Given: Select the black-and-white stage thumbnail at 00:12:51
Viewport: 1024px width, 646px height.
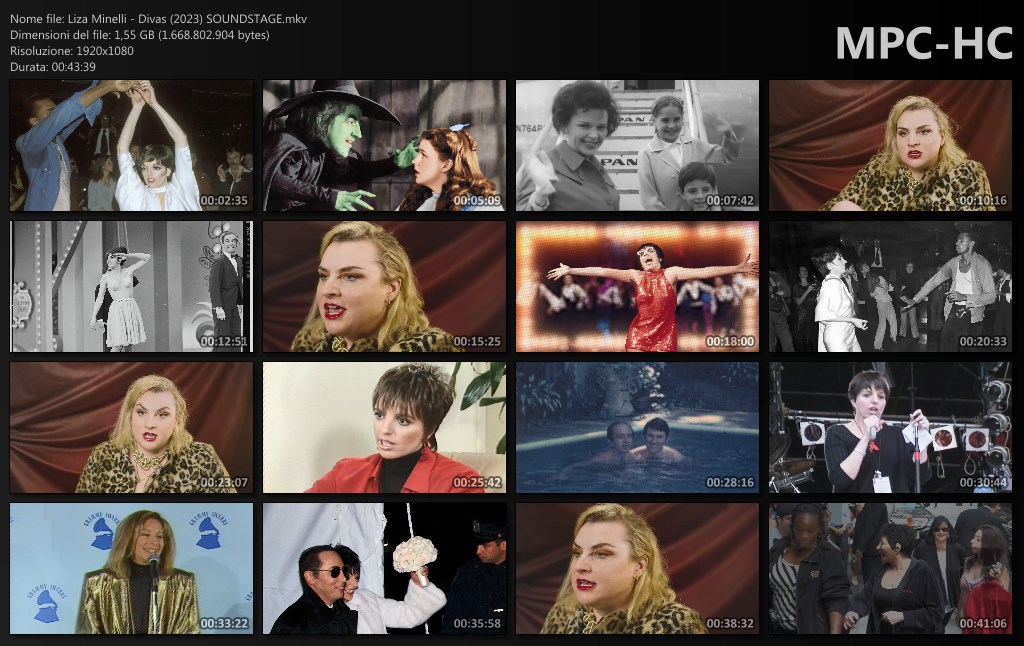Looking at the screenshot, I should click(132, 287).
